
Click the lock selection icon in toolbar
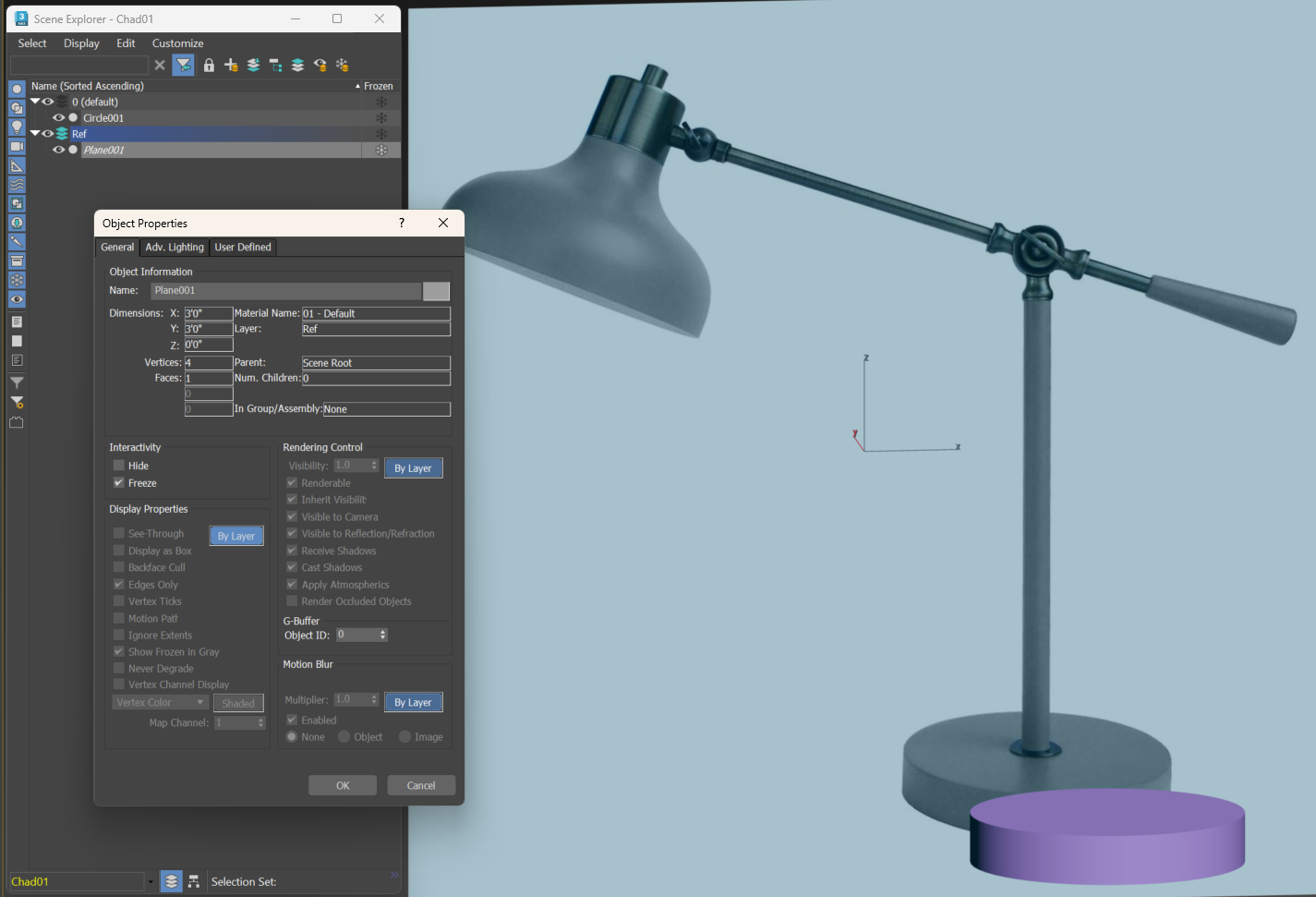pos(209,65)
